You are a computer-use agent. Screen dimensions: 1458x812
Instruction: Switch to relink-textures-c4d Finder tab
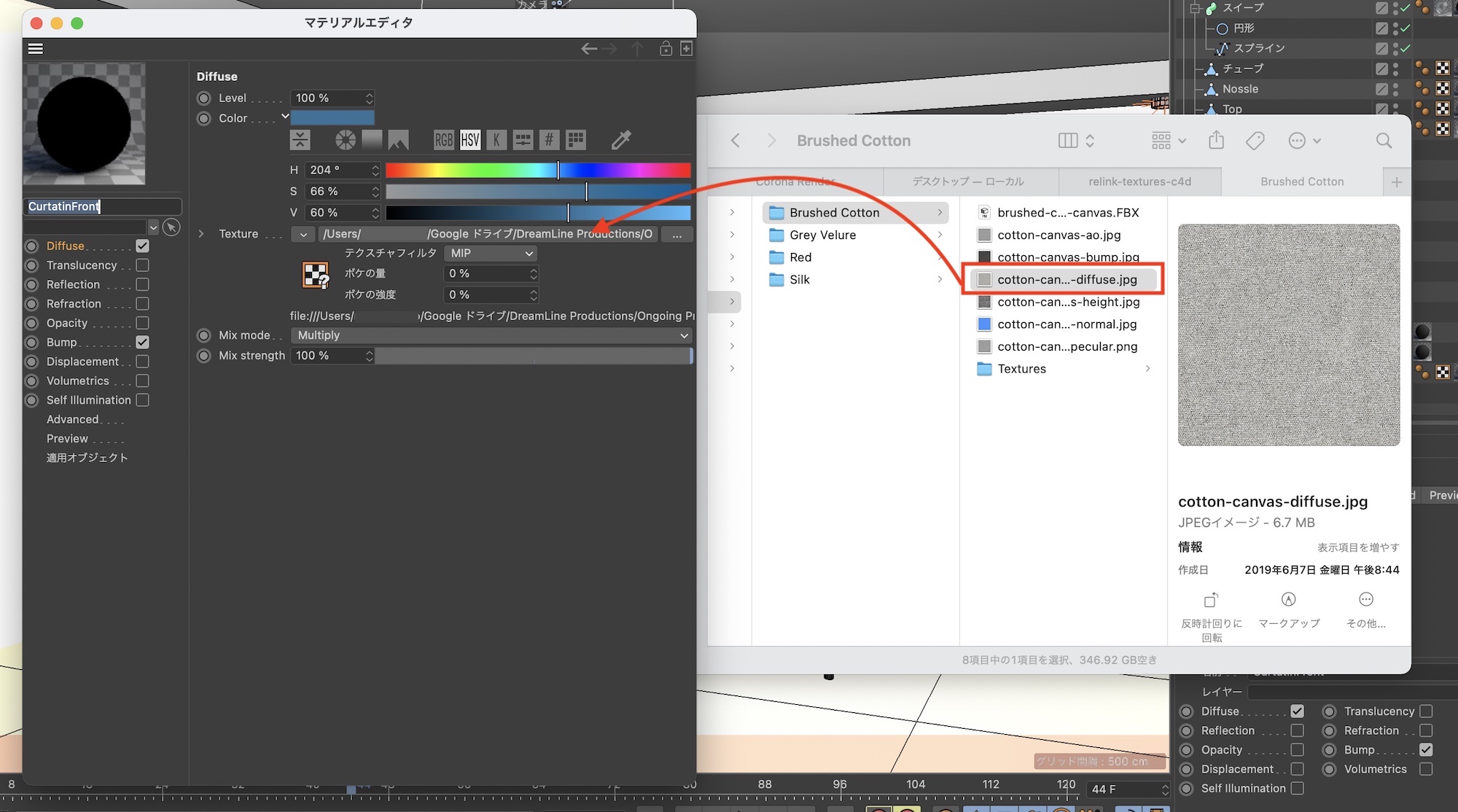pos(1139,181)
